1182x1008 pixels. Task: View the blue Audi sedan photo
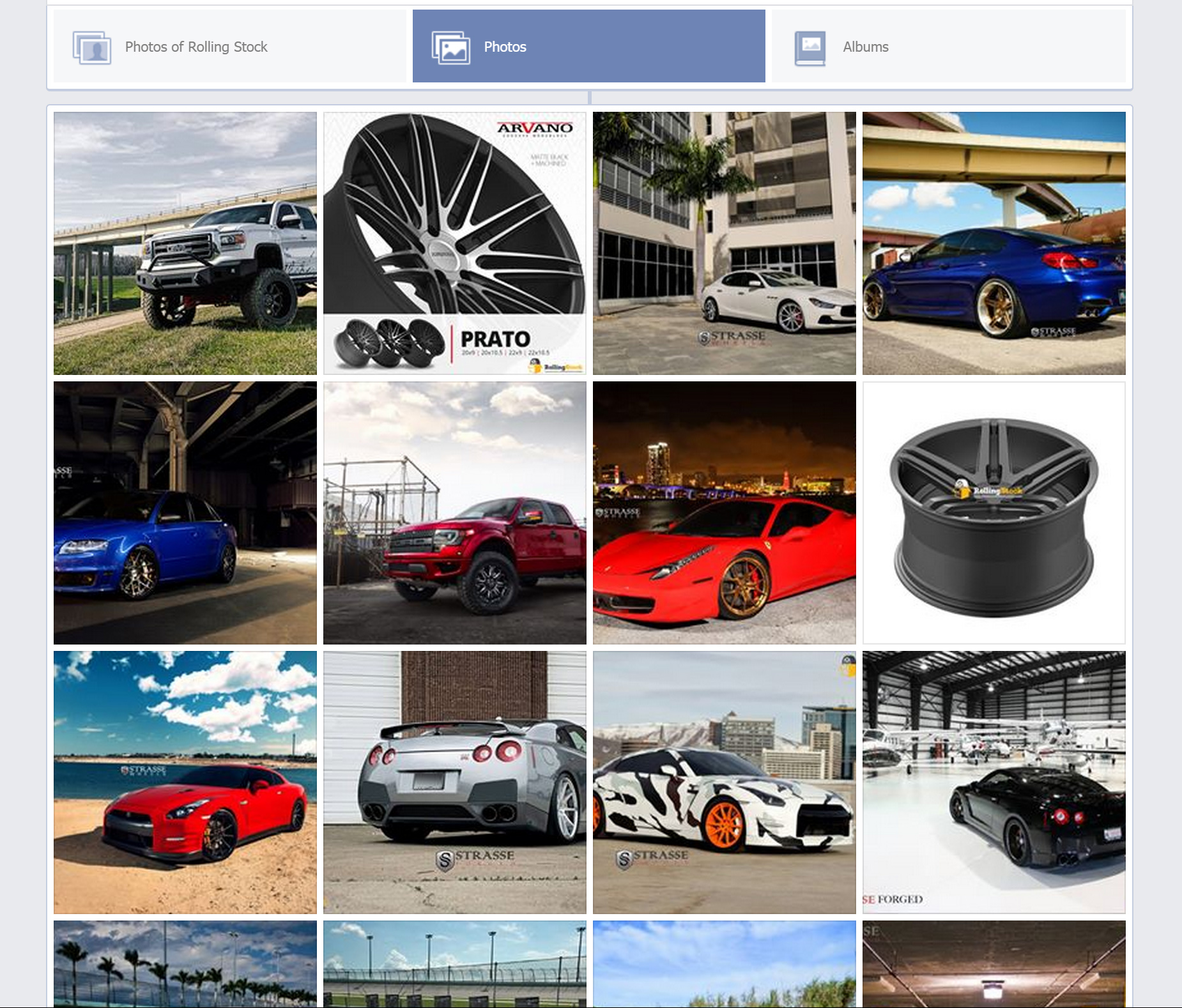point(185,513)
